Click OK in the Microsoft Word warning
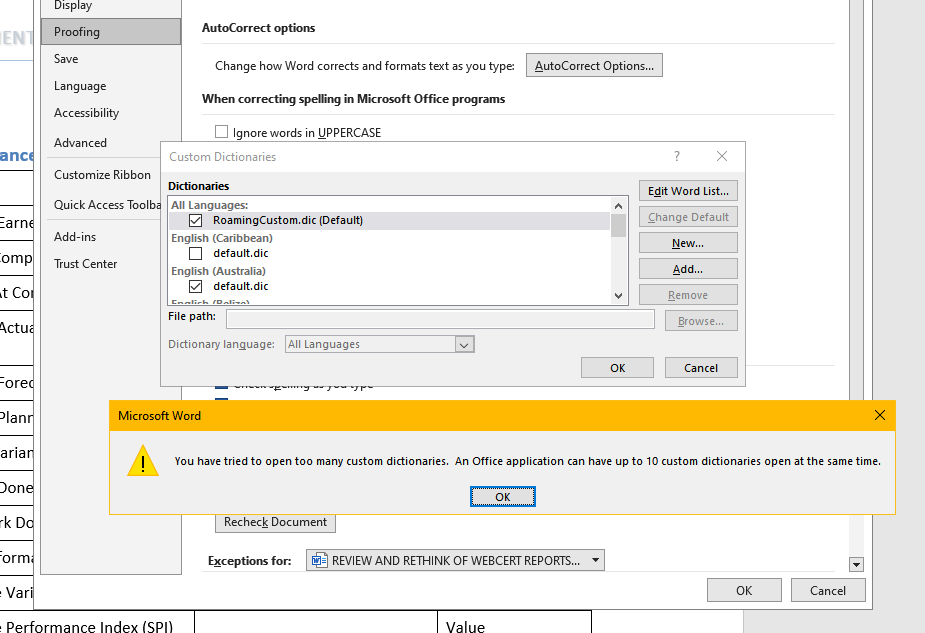This screenshot has width=925, height=633. tap(503, 497)
